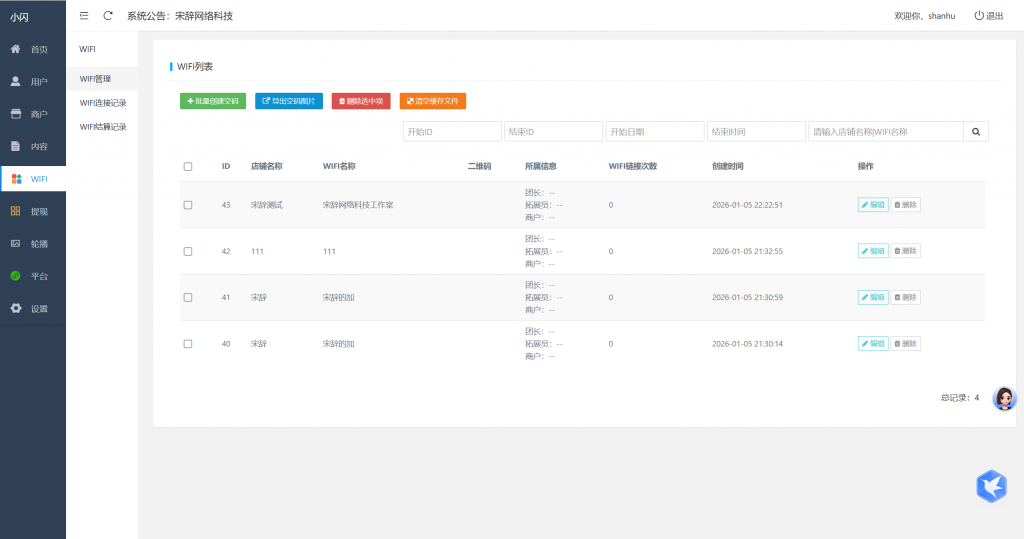Click the blue bird floating icon
The width and height of the screenshot is (1024, 539).
tap(990, 486)
